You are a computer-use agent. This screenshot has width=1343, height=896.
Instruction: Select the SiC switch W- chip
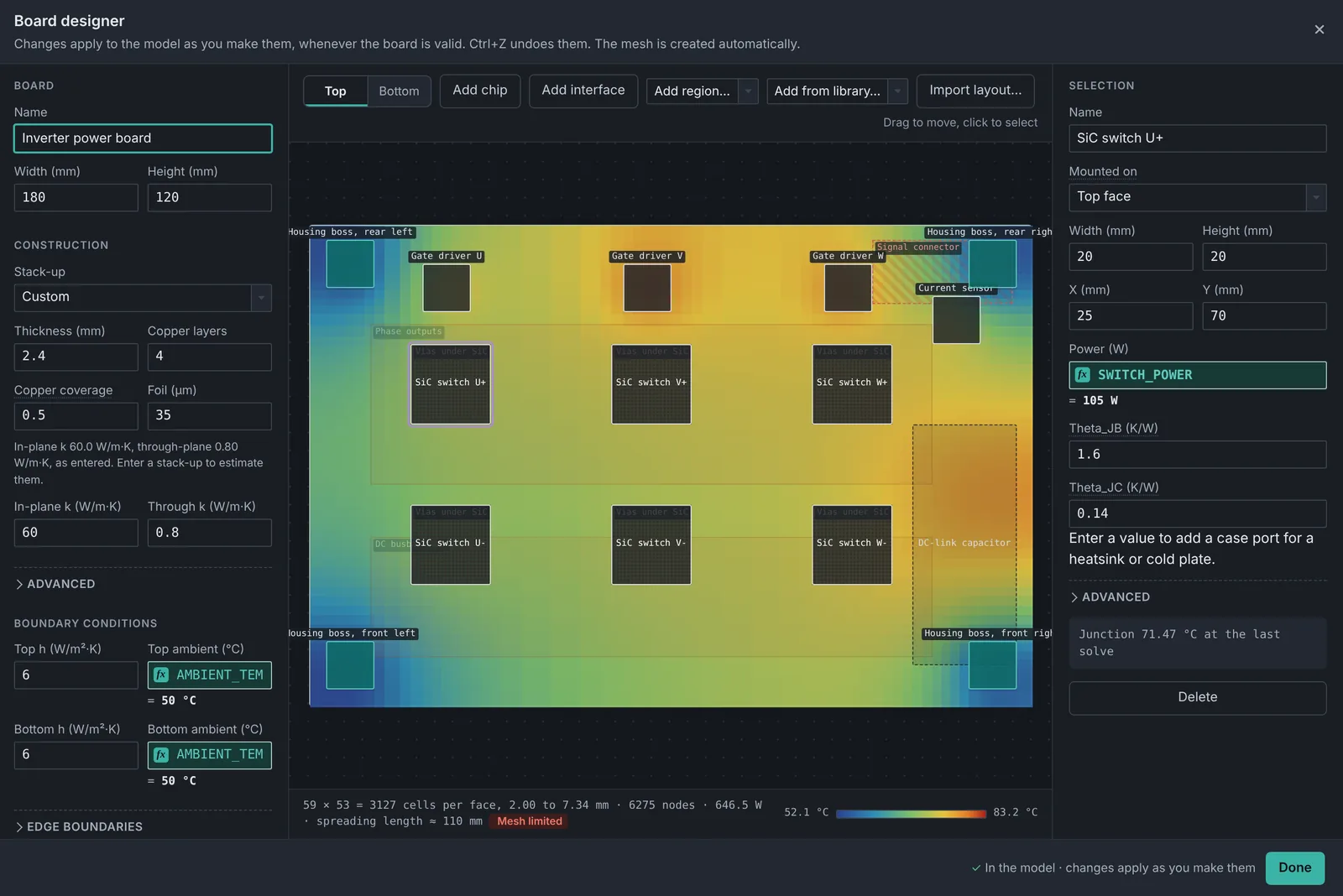coord(852,544)
